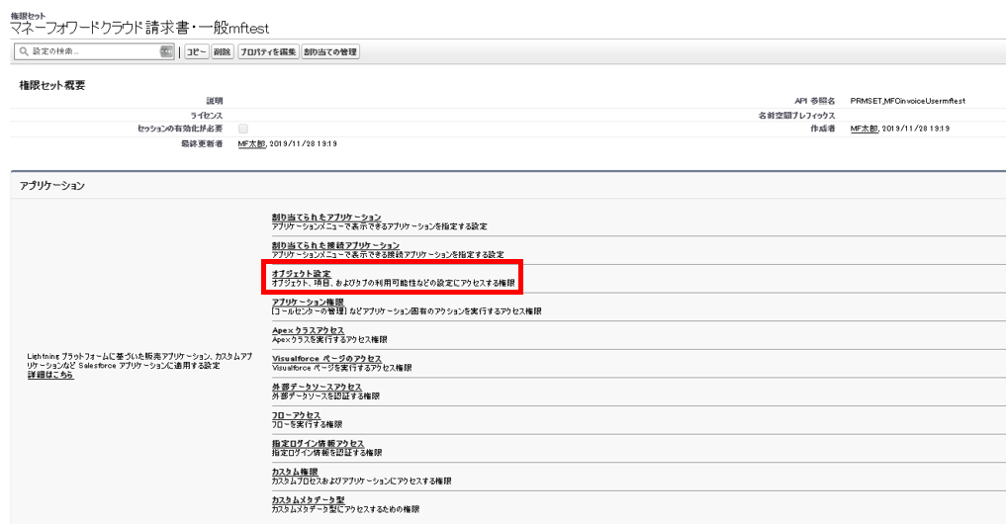Click the 詳細はこちら link
Viewport: 1006px width, 526px height.
tap(51, 375)
